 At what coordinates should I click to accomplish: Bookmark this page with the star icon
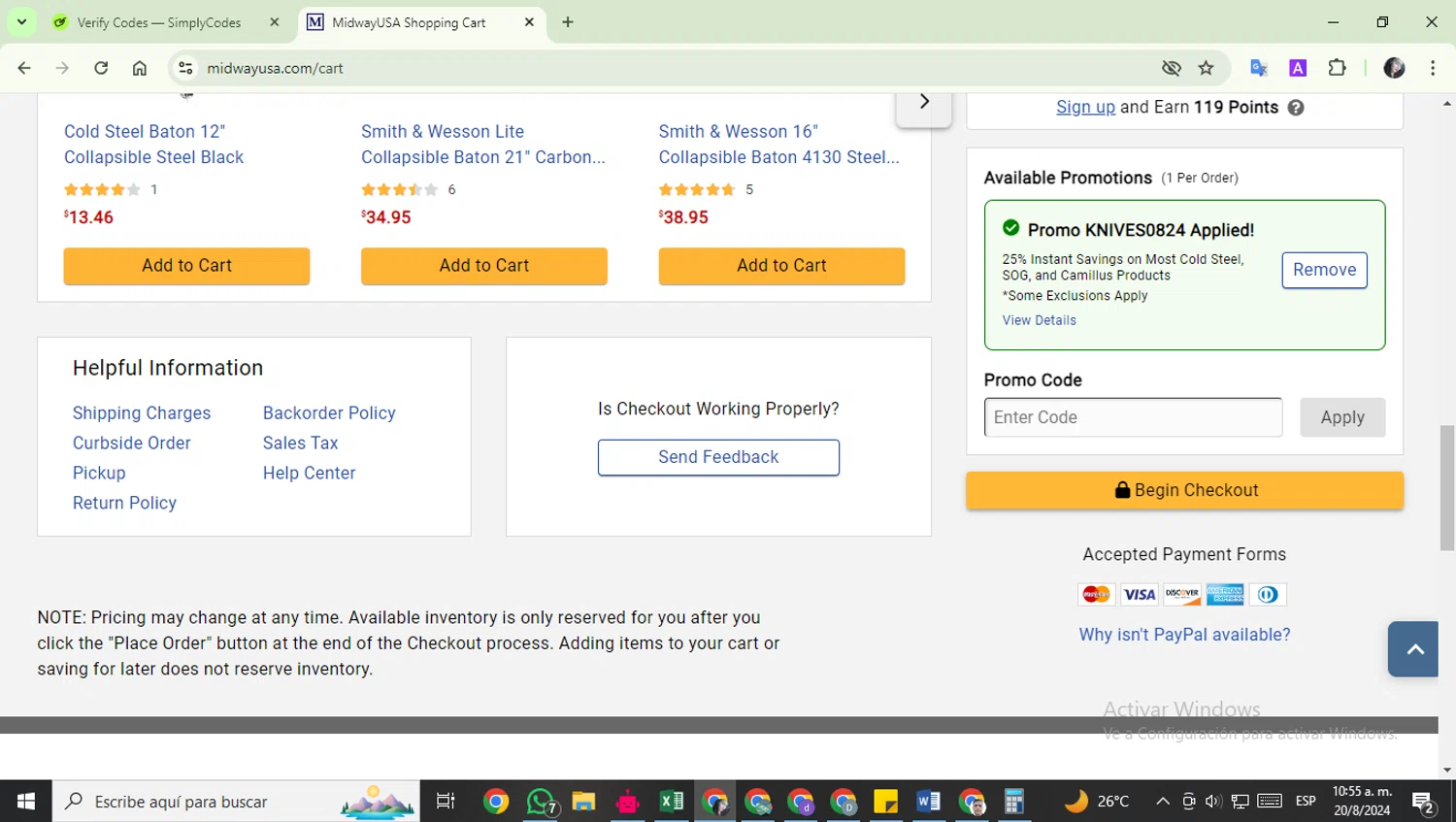tap(1206, 68)
